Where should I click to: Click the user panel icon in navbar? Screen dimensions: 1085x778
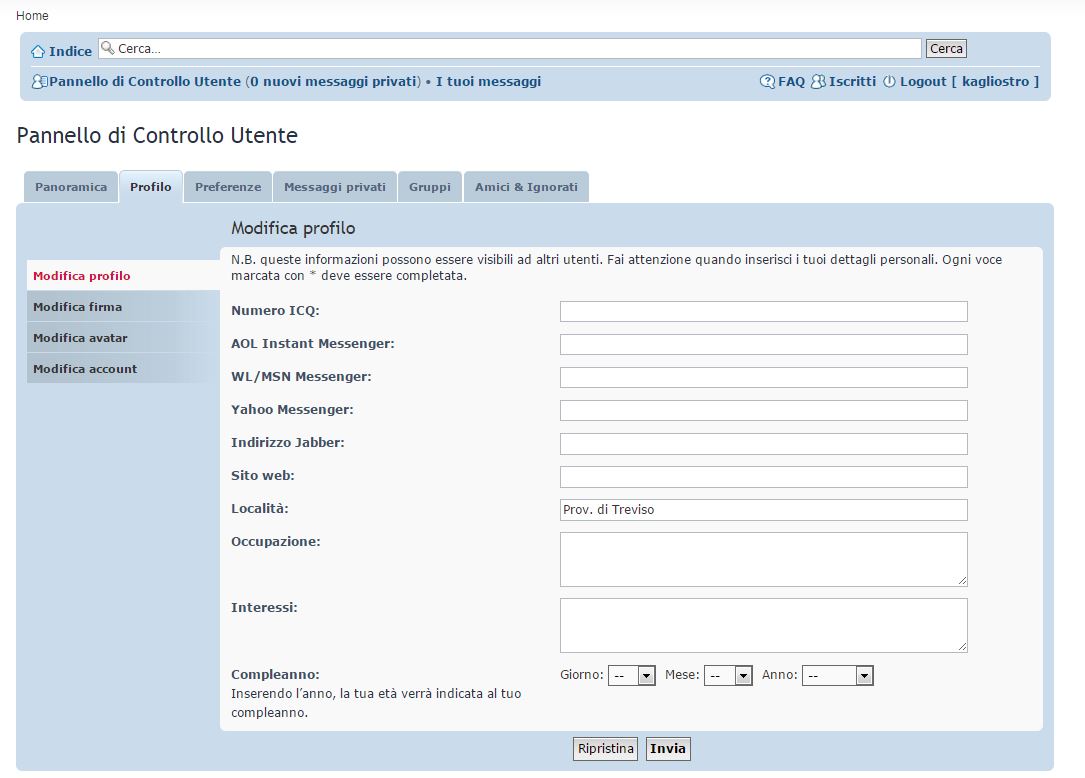(x=39, y=82)
